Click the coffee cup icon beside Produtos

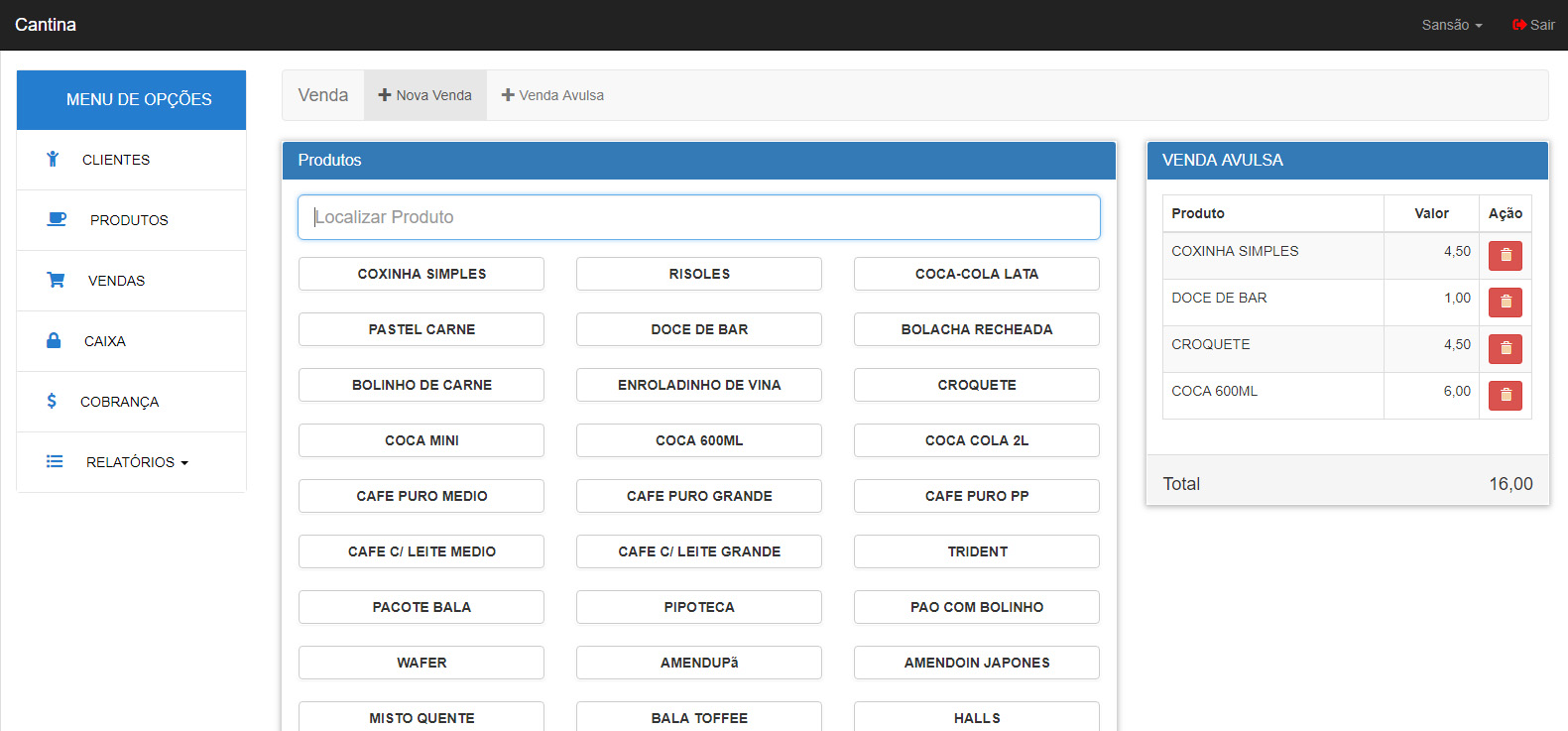coord(57,219)
